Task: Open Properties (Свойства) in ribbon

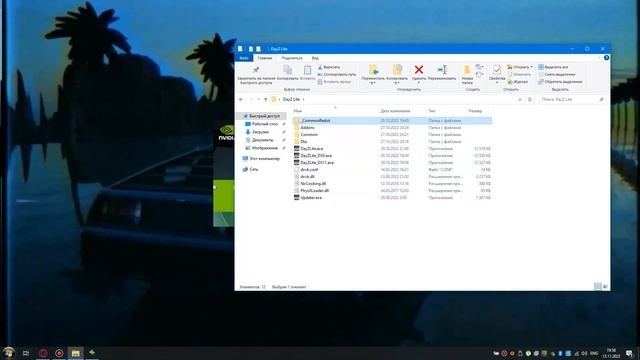Action: [x=497, y=73]
